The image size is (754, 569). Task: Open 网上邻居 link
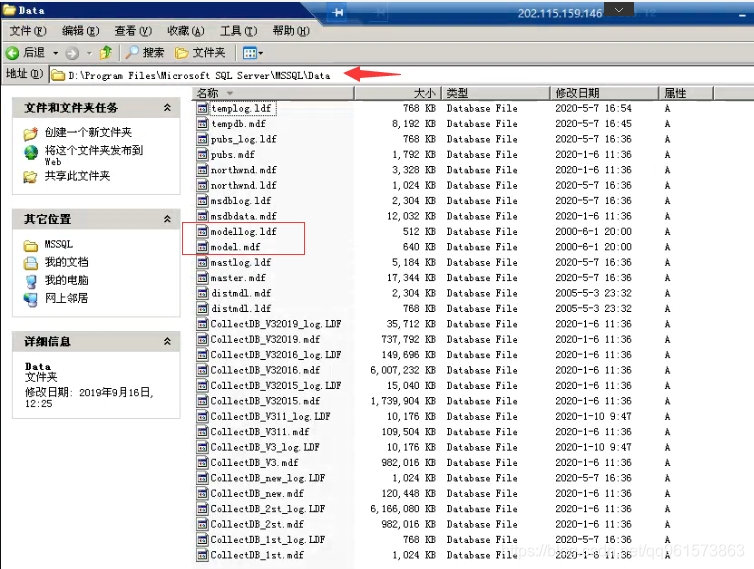66,298
